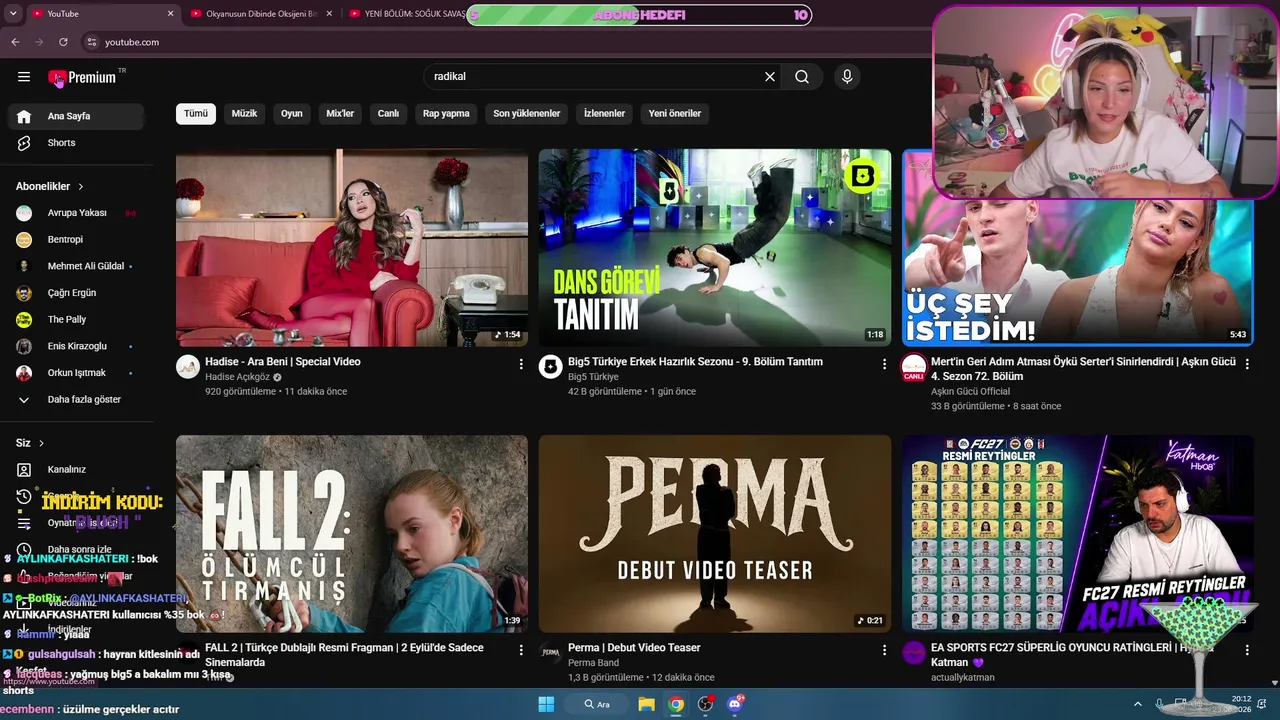
Task: Start voice search with the microphone
Action: pyautogui.click(x=847, y=77)
